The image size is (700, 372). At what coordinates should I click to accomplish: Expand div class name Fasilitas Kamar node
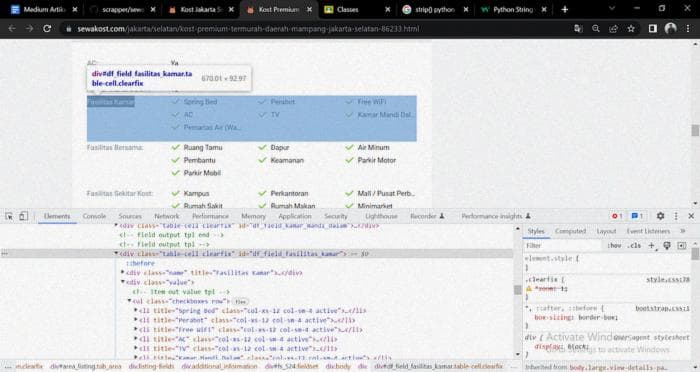click(123, 272)
